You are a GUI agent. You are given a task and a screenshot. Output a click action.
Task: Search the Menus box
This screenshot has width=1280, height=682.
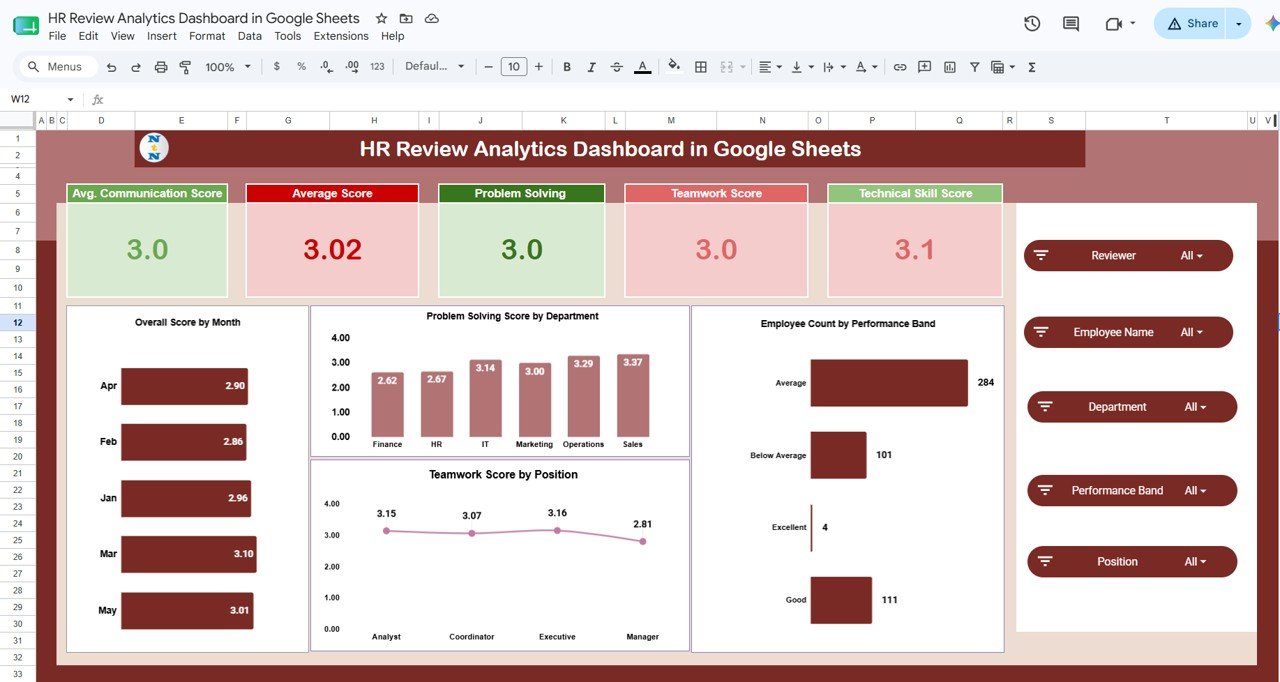pyautogui.click(x=58, y=67)
